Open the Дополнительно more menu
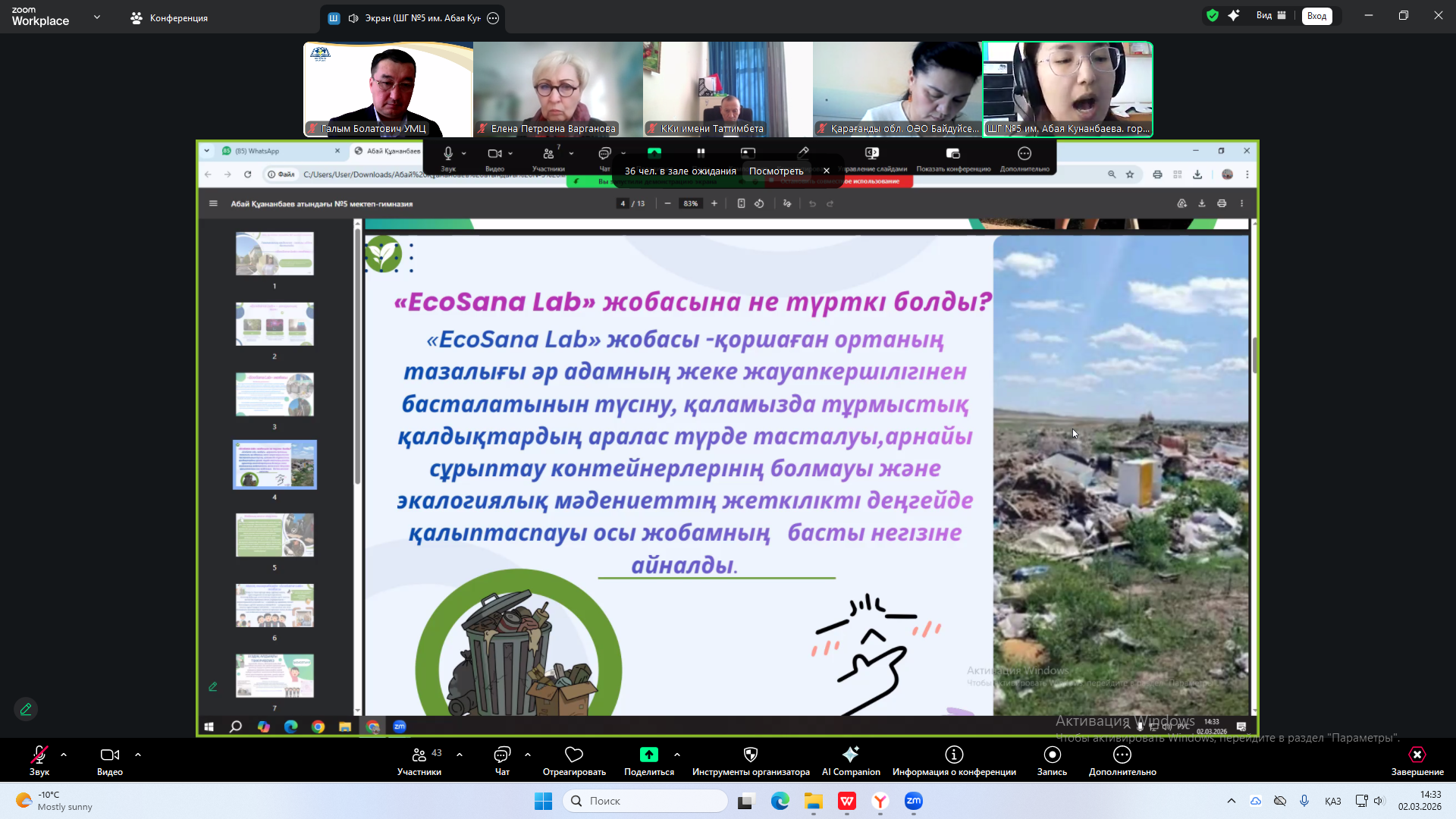This screenshot has height=819, width=1456. tap(1122, 755)
